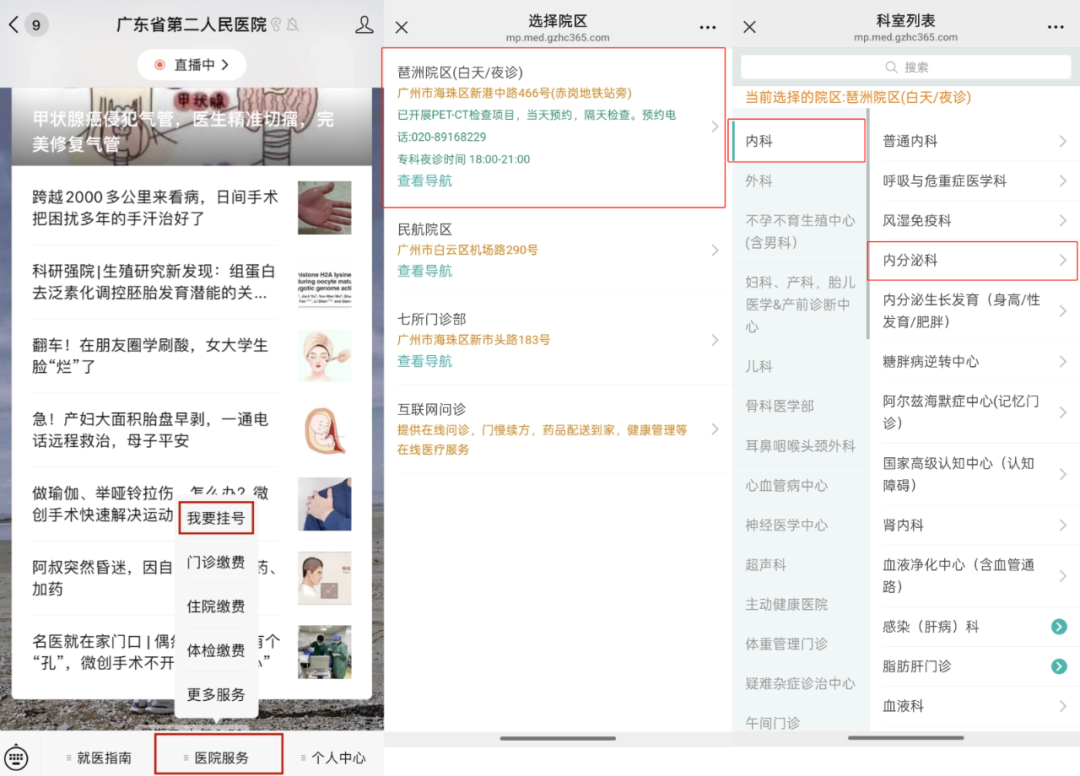Close the 科室列表 page with X
The height and width of the screenshot is (776, 1080).
pyautogui.click(x=750, y=27)
